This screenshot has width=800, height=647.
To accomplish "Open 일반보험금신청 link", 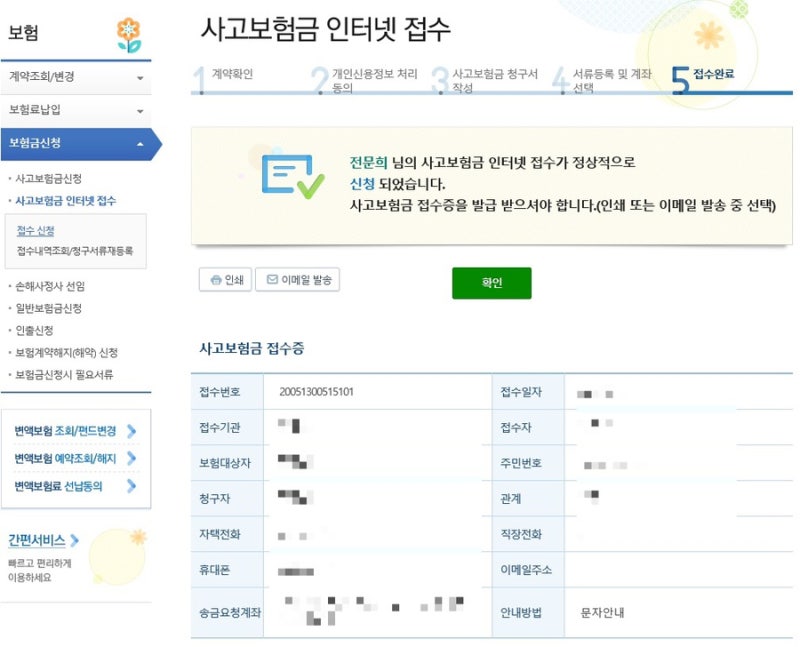I will 48,308.
